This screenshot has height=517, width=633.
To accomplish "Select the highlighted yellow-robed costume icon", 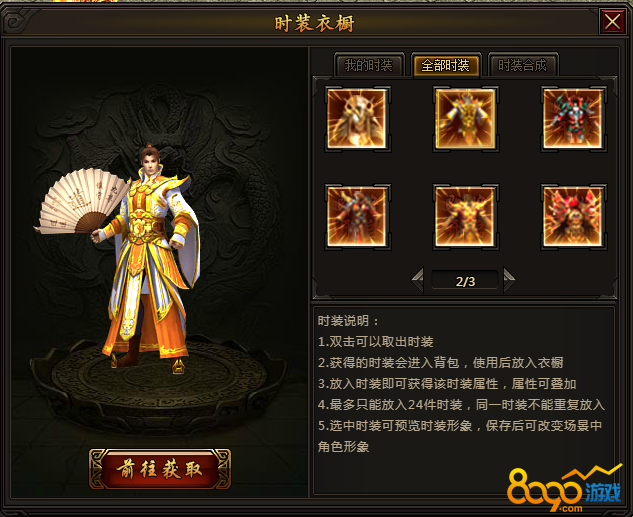I will 465,119.
